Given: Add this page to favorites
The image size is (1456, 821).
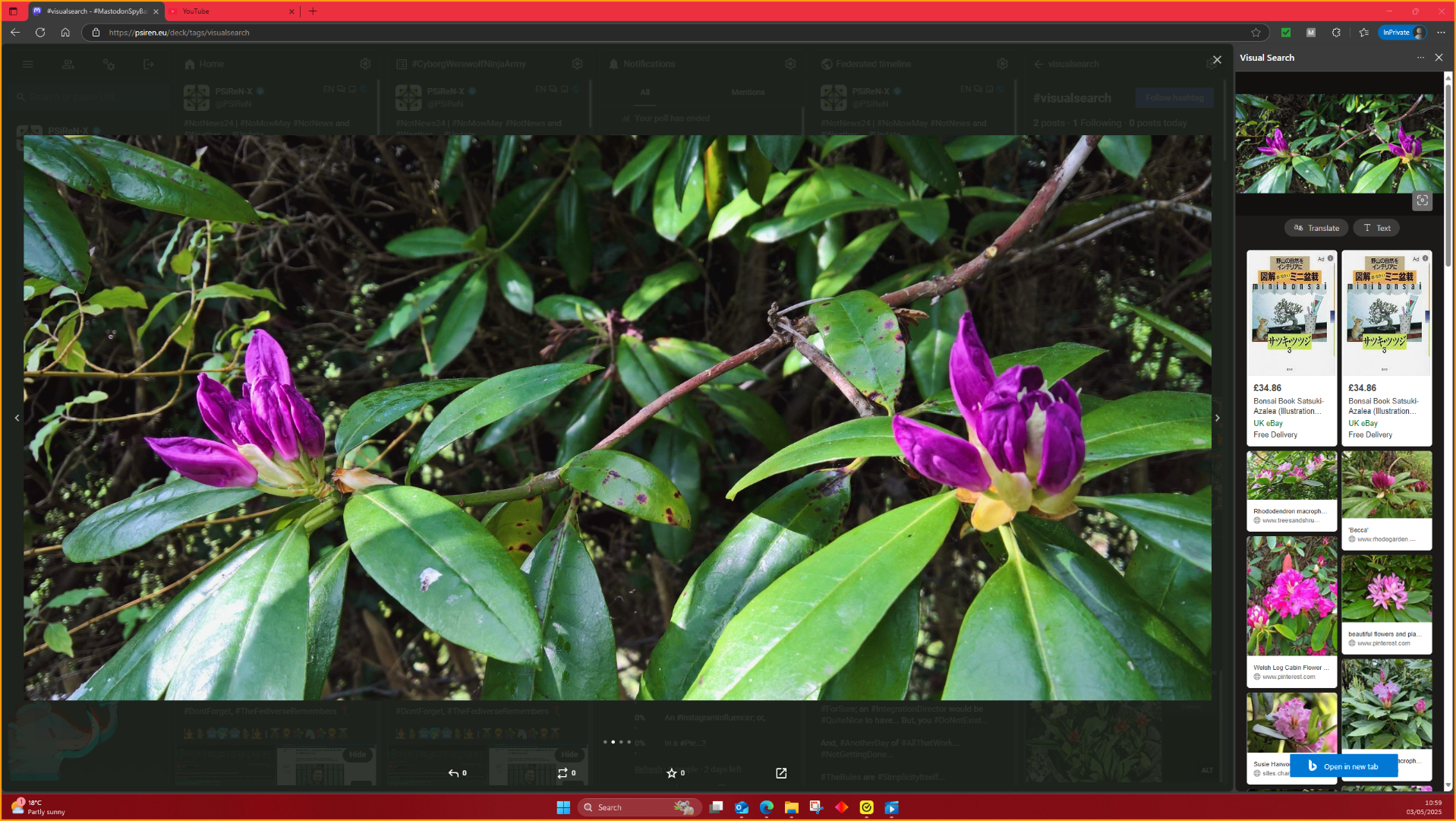Looking at the screenshot, I should (1256, 33).
